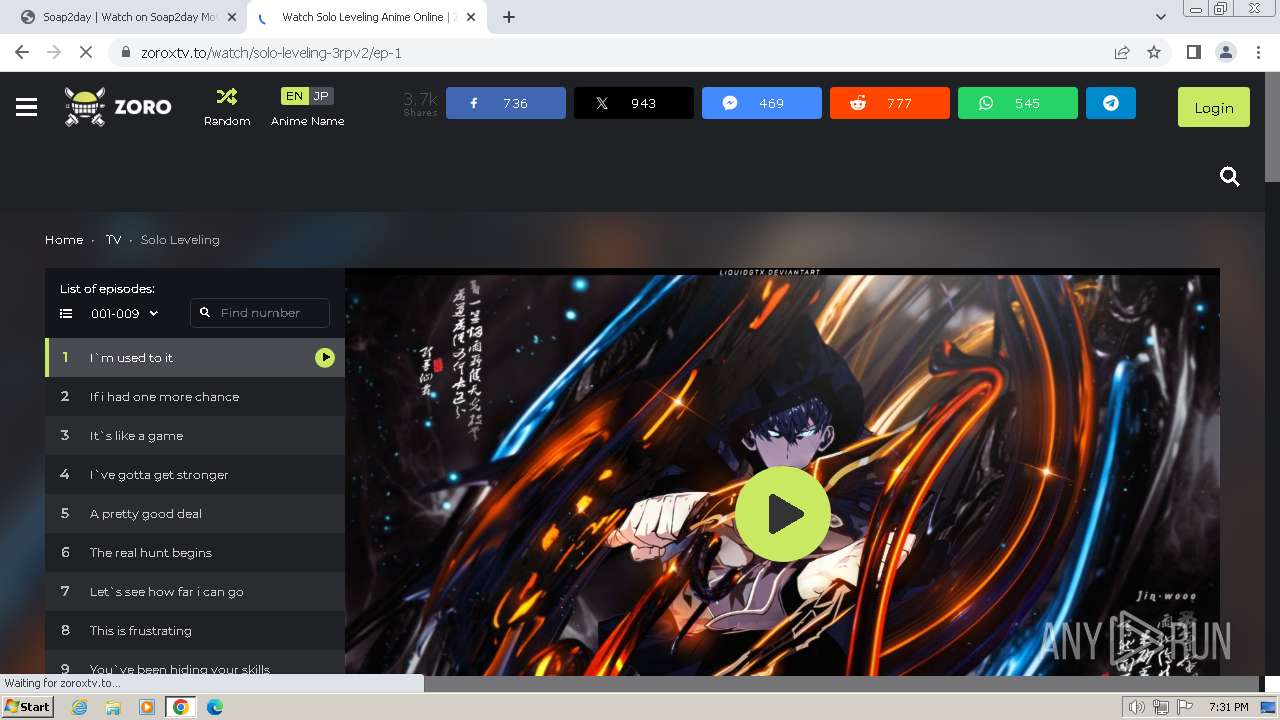The width and height of the screenshot is (1280, 720).
Task: Close the Soap2day tab
Action: tap(231, 17)
